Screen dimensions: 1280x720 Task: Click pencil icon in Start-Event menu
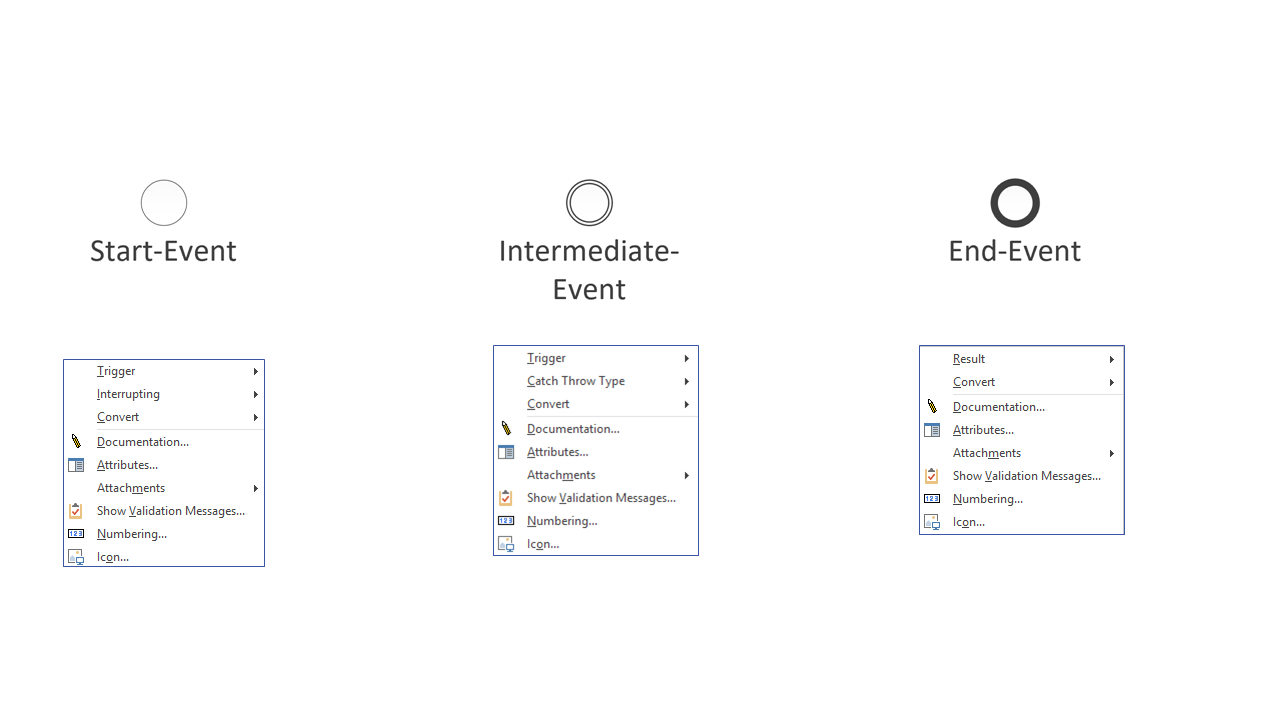[76, 441]
